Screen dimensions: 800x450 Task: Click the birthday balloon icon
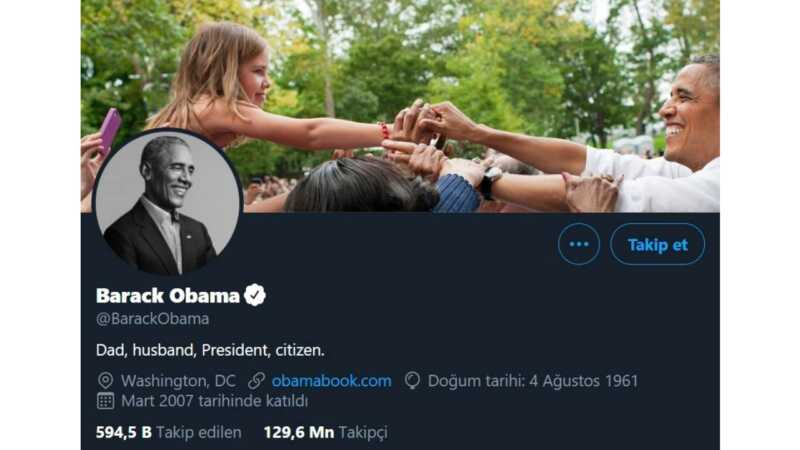point(412,381)
